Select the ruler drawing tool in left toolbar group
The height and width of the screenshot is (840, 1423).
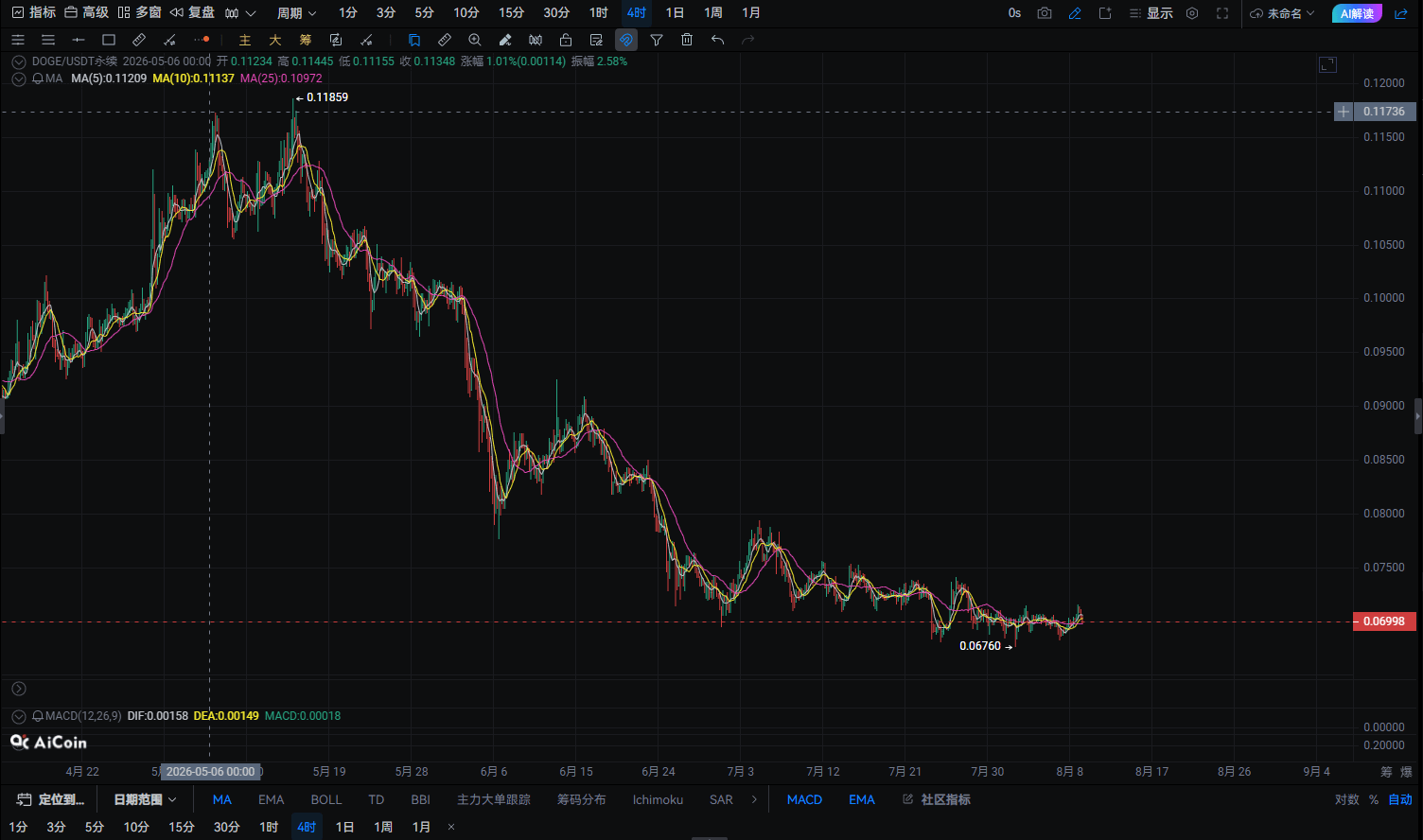pos(139,40)
